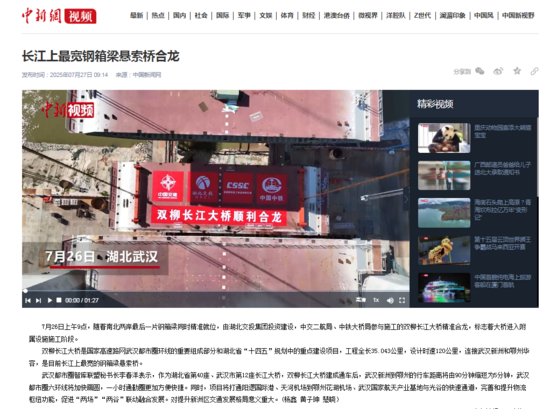
Task: Play the video
Action: coord(49,301)
